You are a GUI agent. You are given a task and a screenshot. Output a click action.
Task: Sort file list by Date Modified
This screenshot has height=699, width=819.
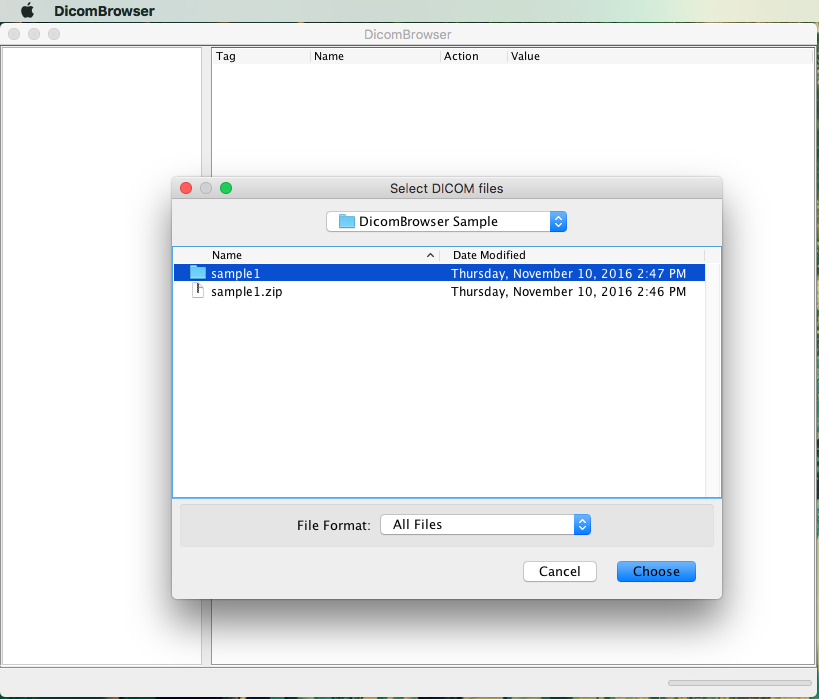(x=489, y=255)
